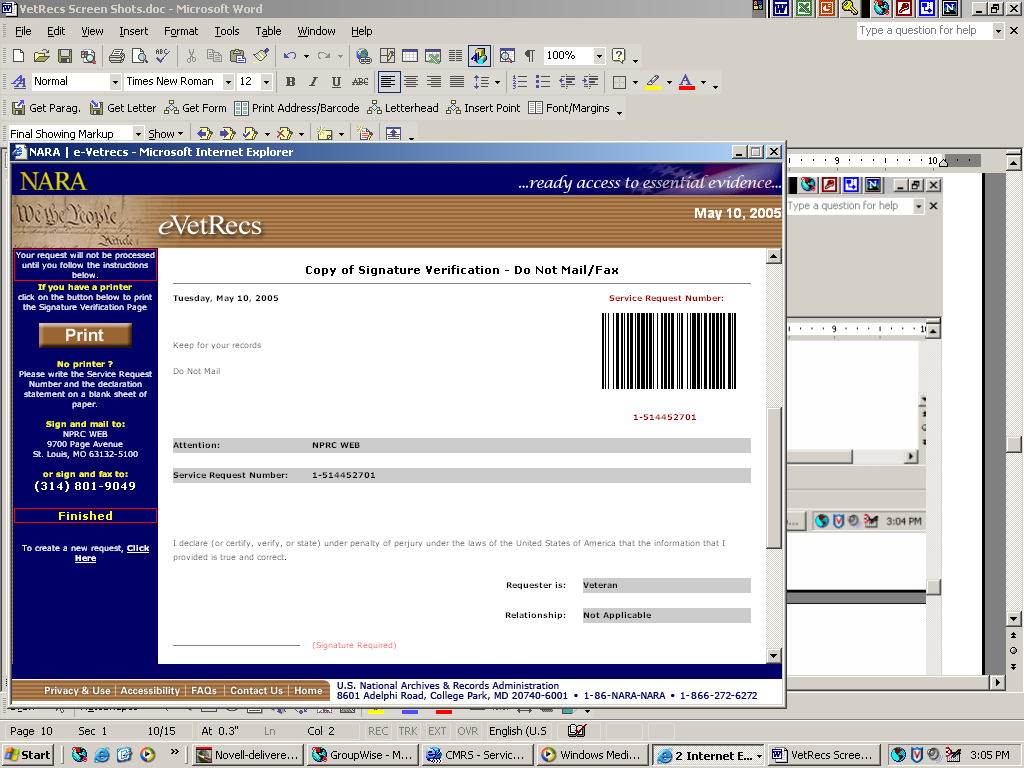The height and width of the screenshot is (768, 1024).
Task: Click the Print icon in Word toolbar
Action: click(x=116, y=56)
